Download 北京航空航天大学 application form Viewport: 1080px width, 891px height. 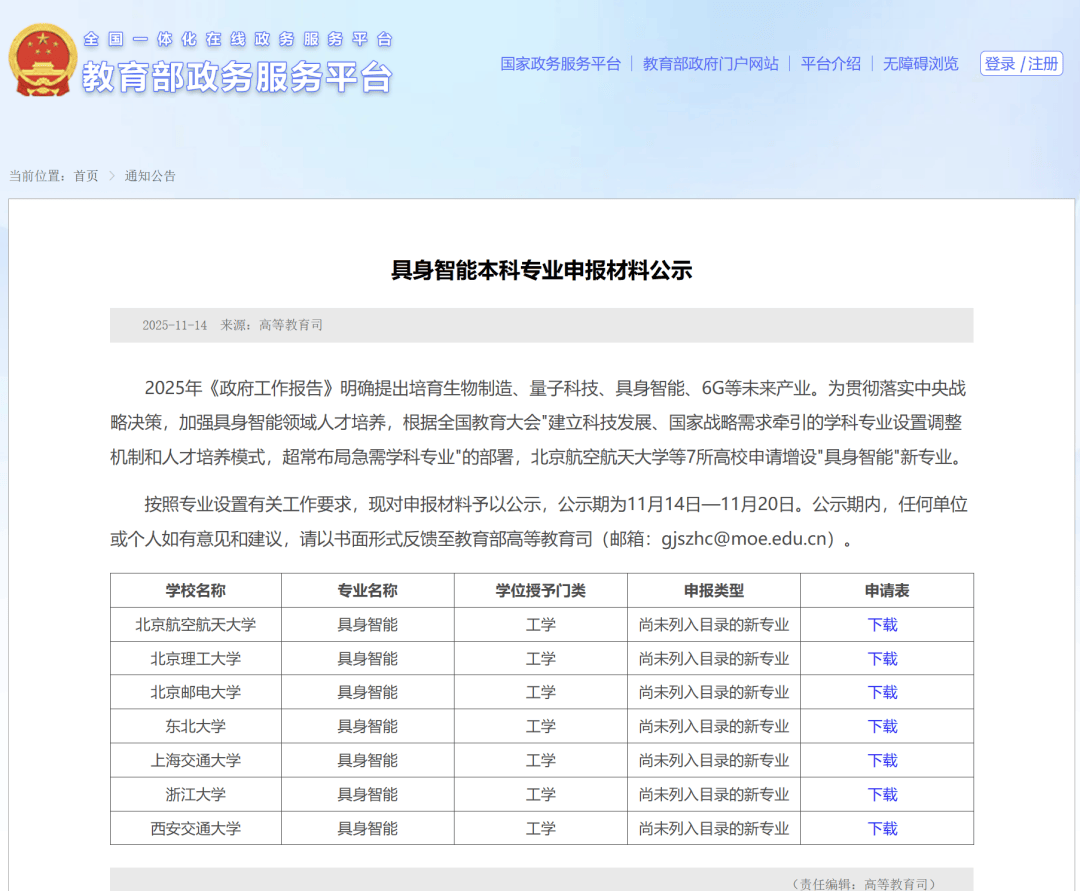tap(882, 625)
